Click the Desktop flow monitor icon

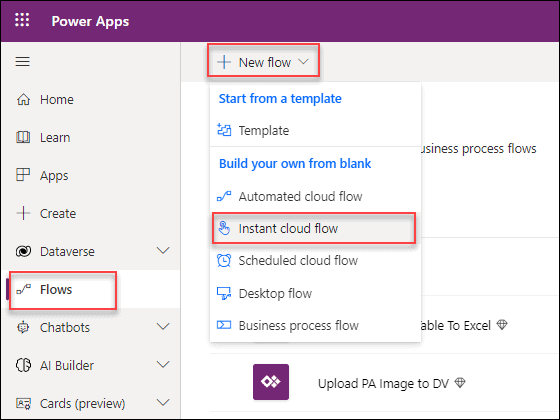[x=224, y=294]
